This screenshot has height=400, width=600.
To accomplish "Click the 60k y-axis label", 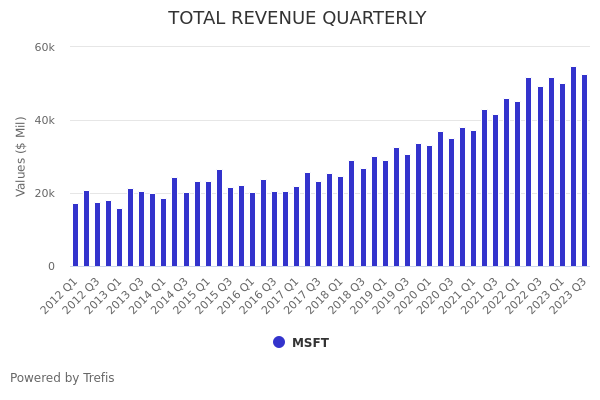I will 45,47.
